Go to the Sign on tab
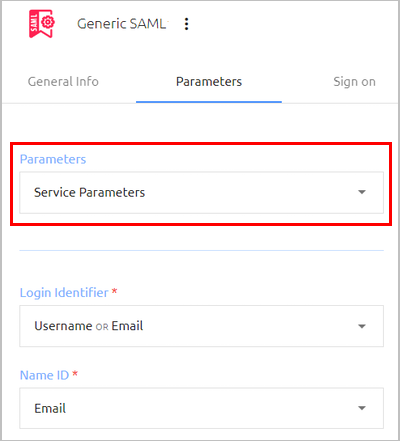 pyautogui.click(x=354, y=82)
